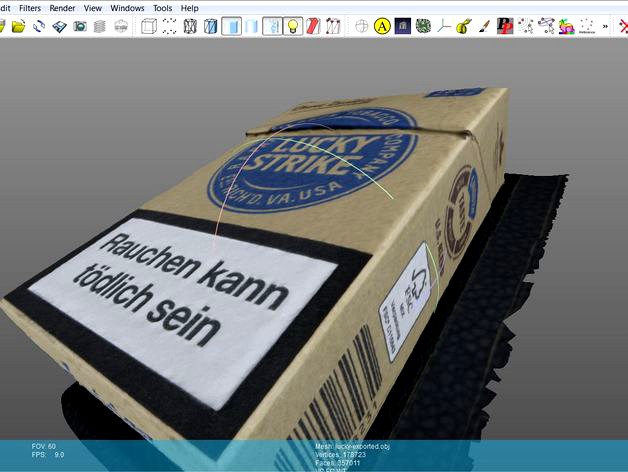Toggle the bounding box render mode
This screenshot has width=628, height=472.
click(149, 26)
